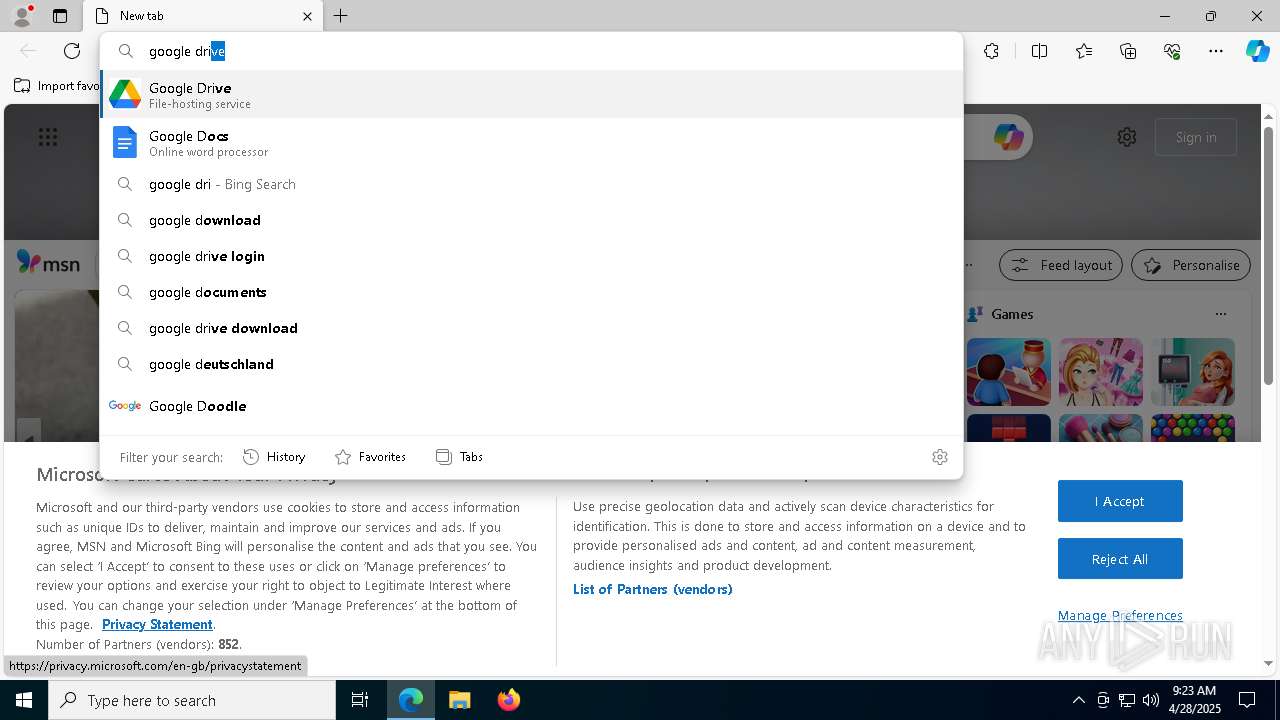
Task: Select Google Docs word processor suggestion
Action: click(x=531, y=143)
